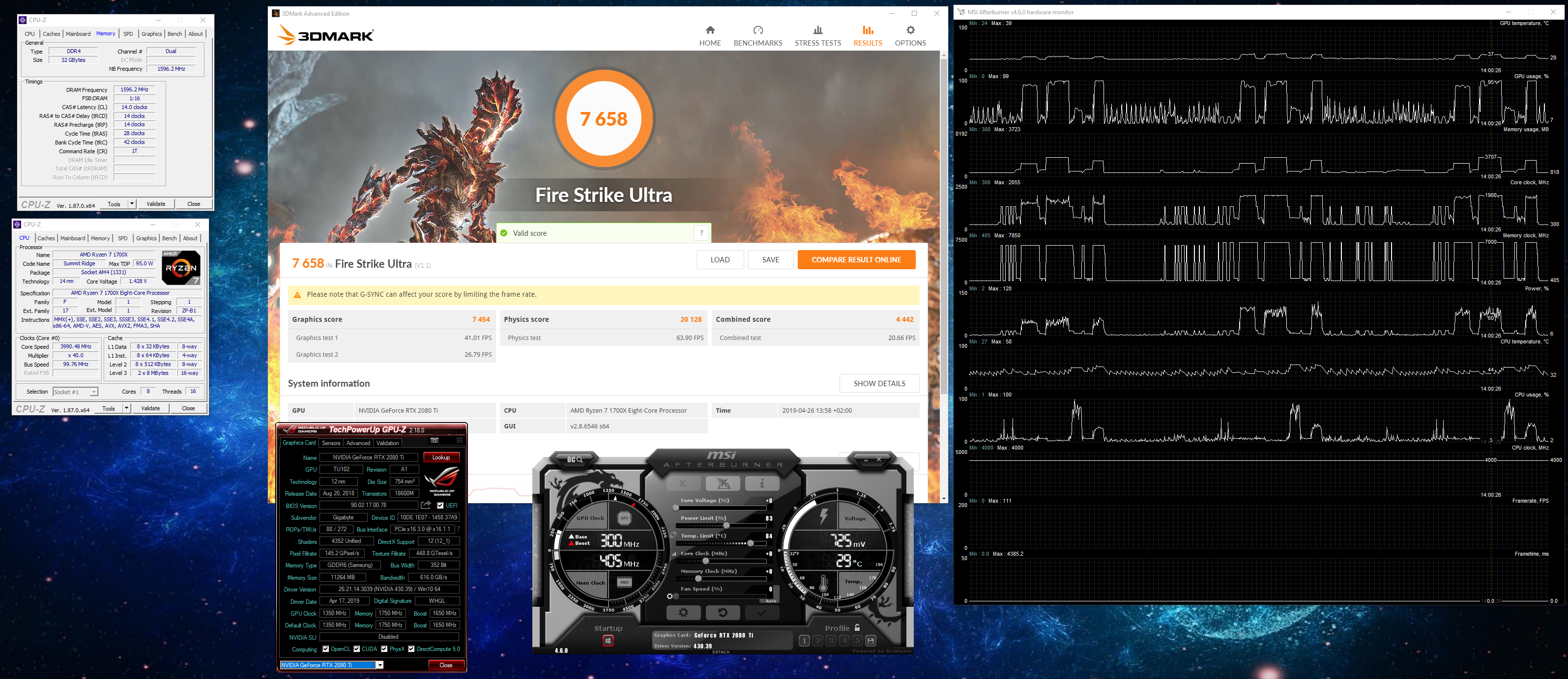Click the GPU-Z BIOS share/export icon
This screenshot has height=679, width=1568.
click(426, 506)
